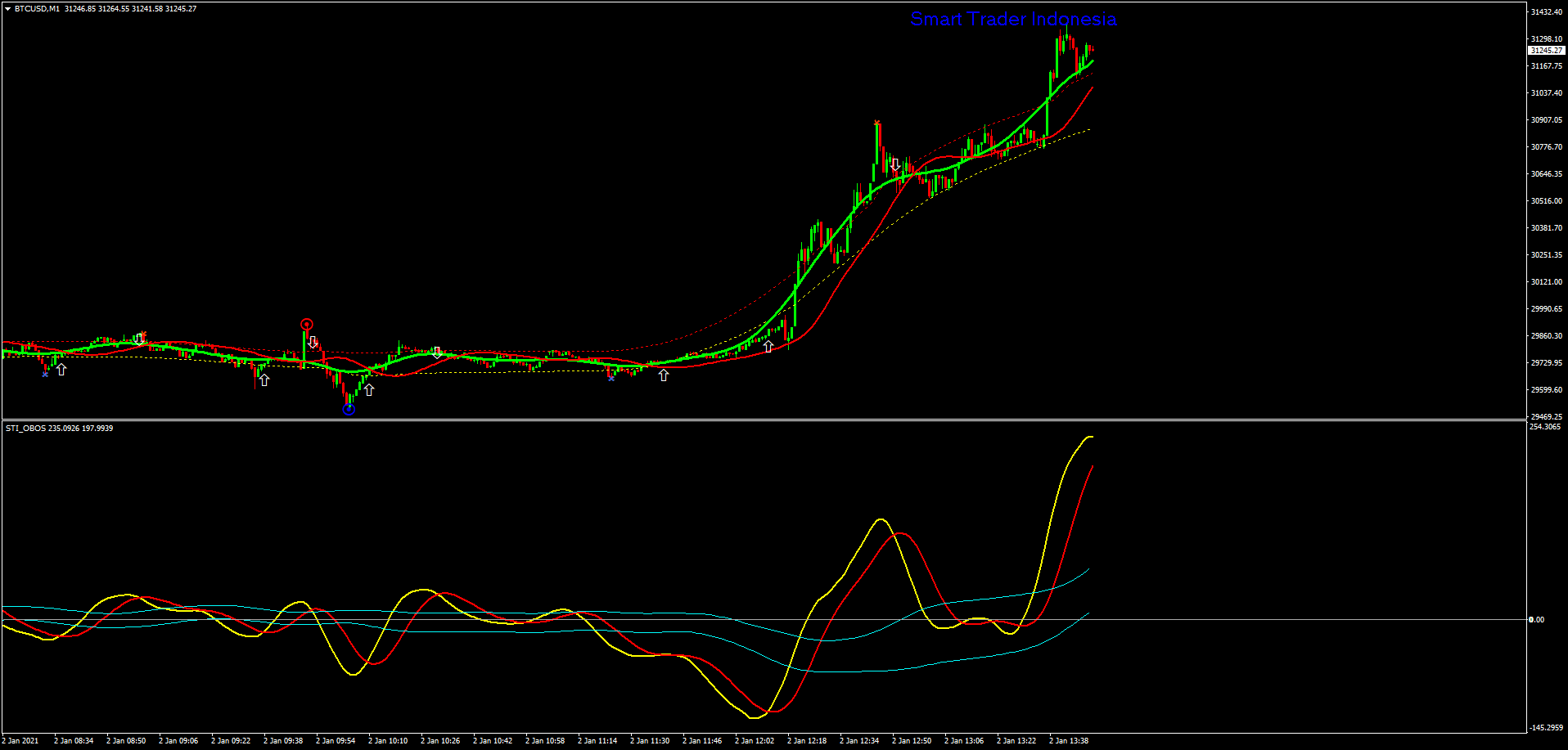Click the OHLC values 31246.85 31264.55 31241.58 31245.27
The image size is (1568, 750).
coord(131,9)
